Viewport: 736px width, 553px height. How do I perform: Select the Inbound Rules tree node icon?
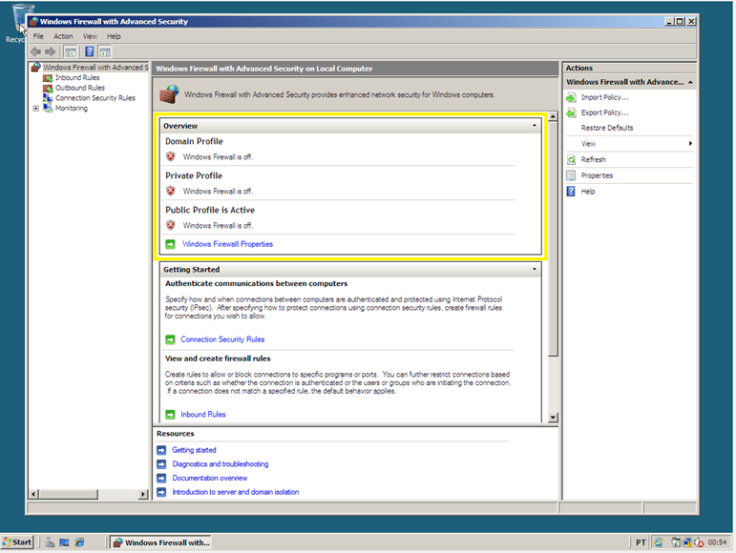(48, 78)
